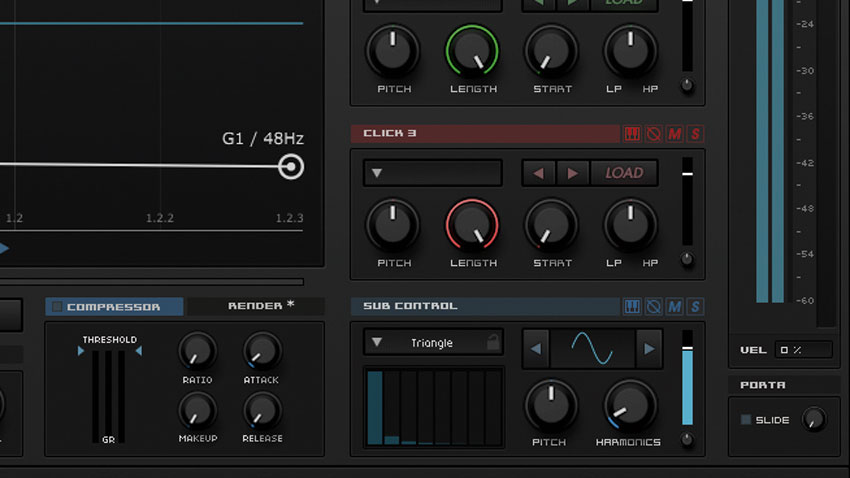Select next sub waveform arrow

649,350
